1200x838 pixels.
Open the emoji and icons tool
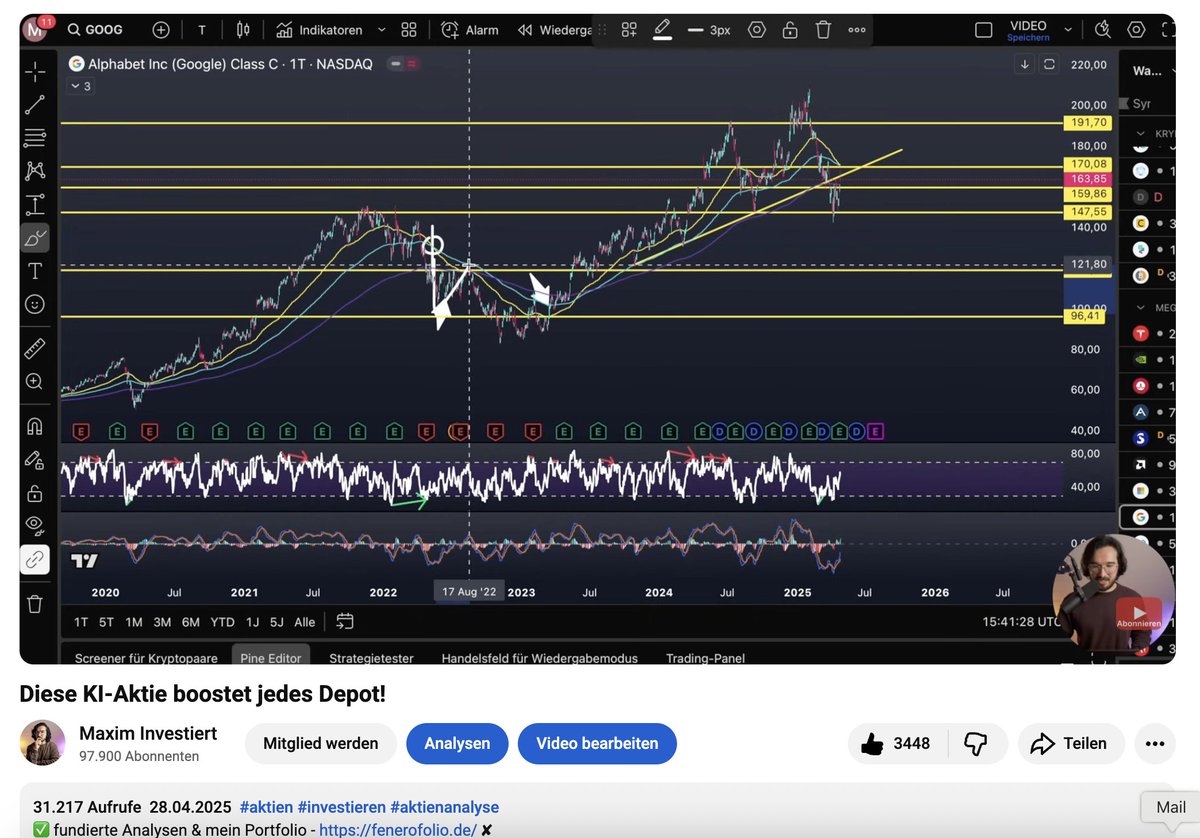coord(35,304)
